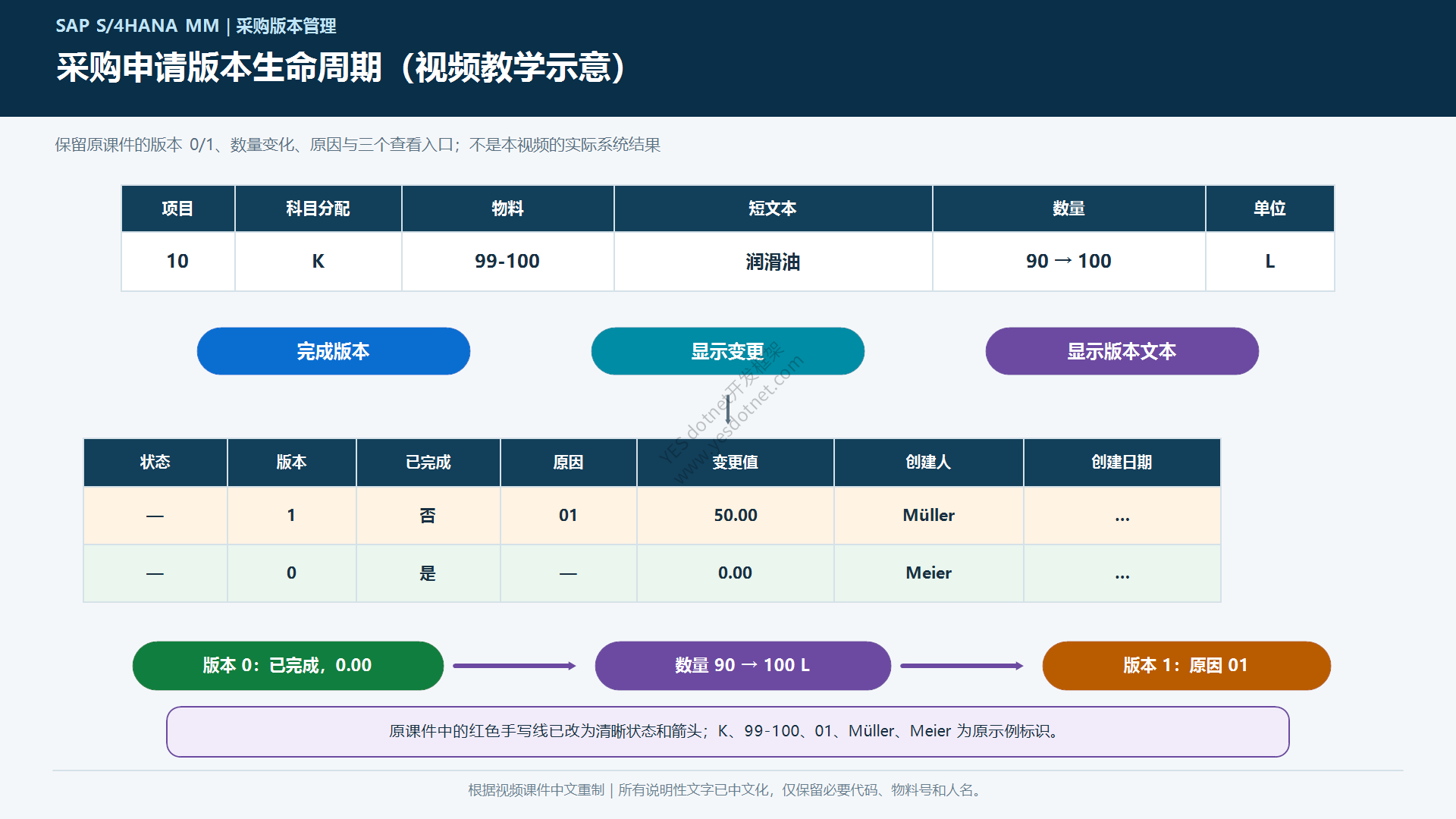Click the 变更值 column header
Image resolution: width=1456 pixels, height=819 pixels.
tap(736, 463)
